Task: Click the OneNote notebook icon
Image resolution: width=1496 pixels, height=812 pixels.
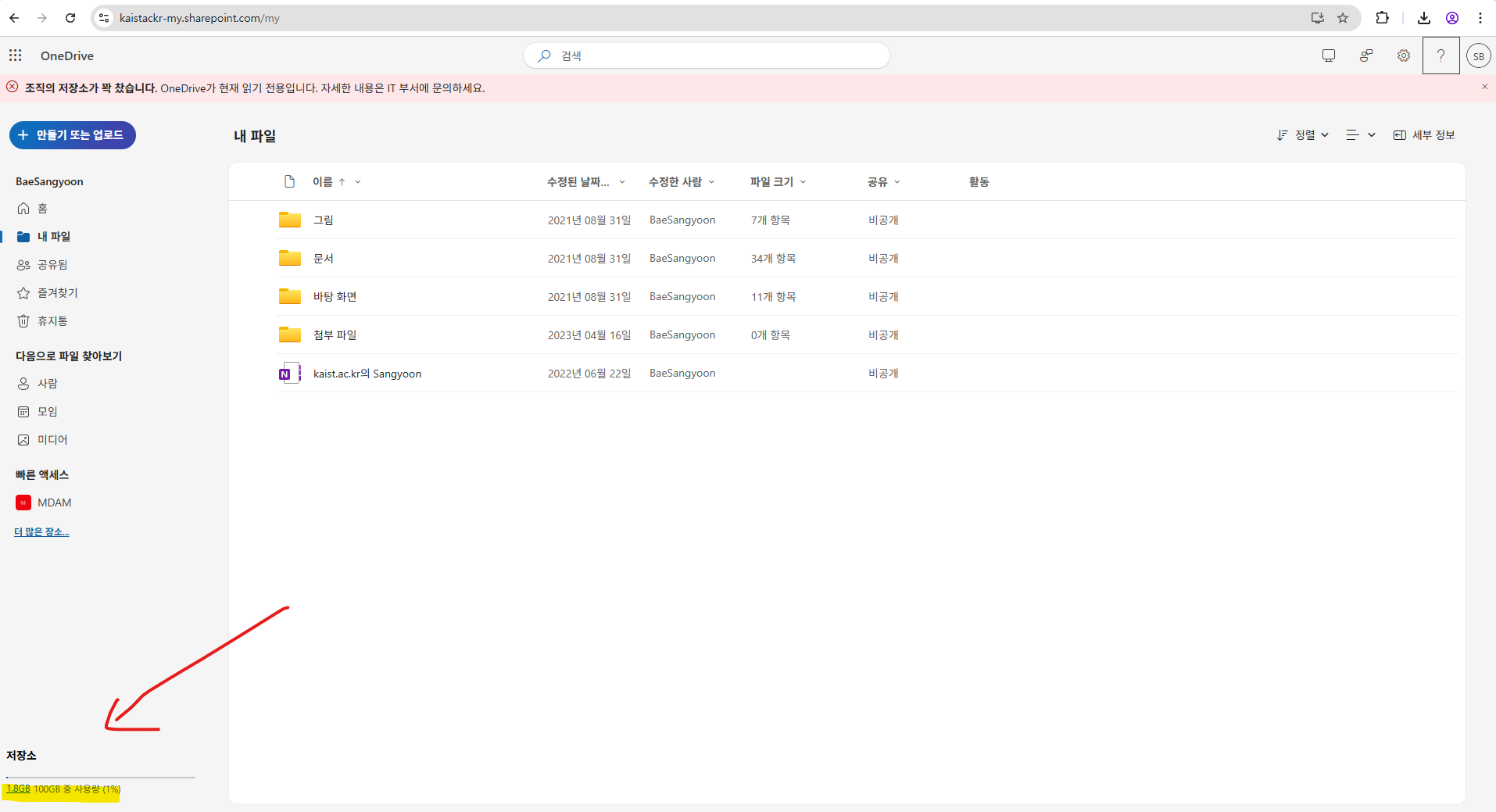Action: tap(290, 374)
